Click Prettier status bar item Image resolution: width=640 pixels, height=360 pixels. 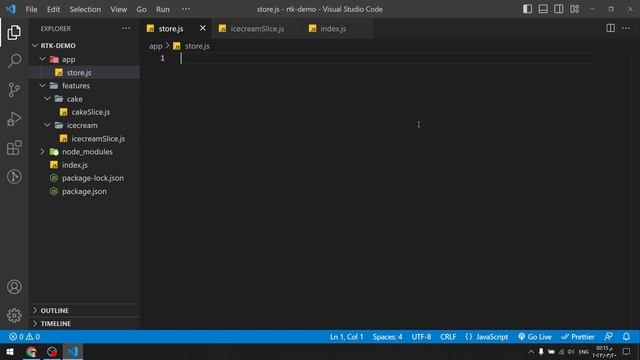click(x=578, y=337)
